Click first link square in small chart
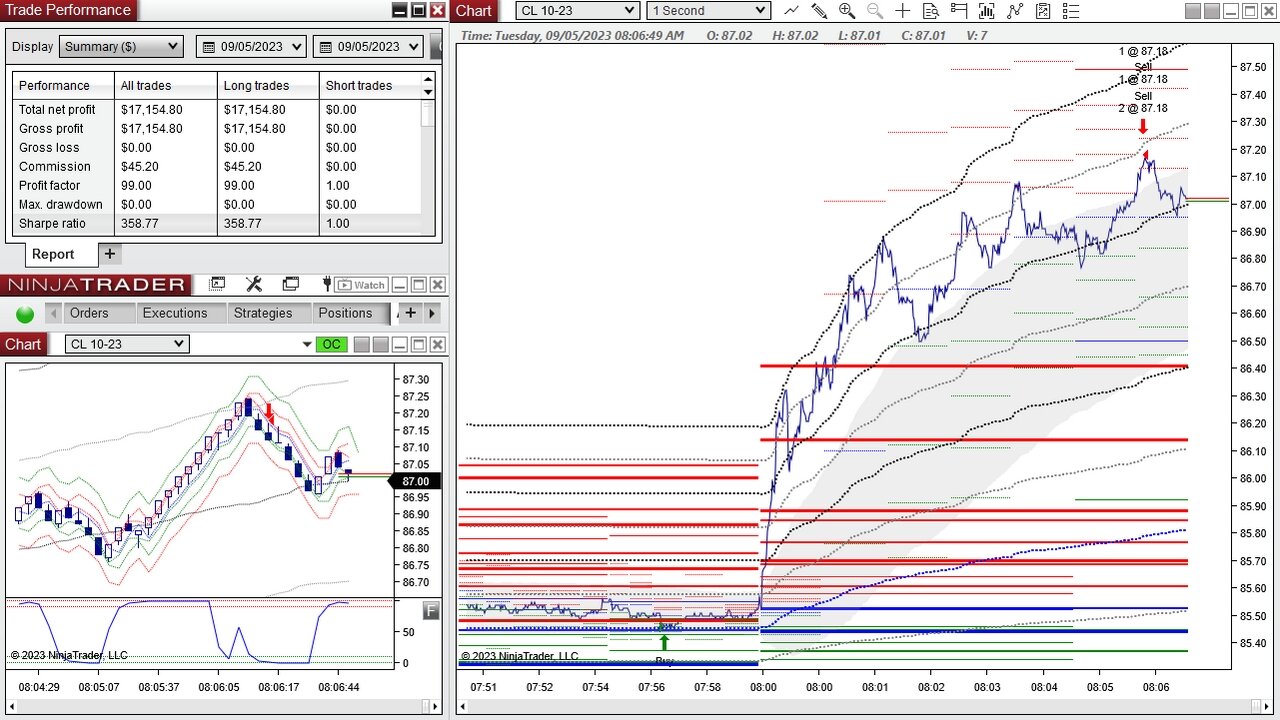Viewport: 1280px width, 720px height. [362, 345]
